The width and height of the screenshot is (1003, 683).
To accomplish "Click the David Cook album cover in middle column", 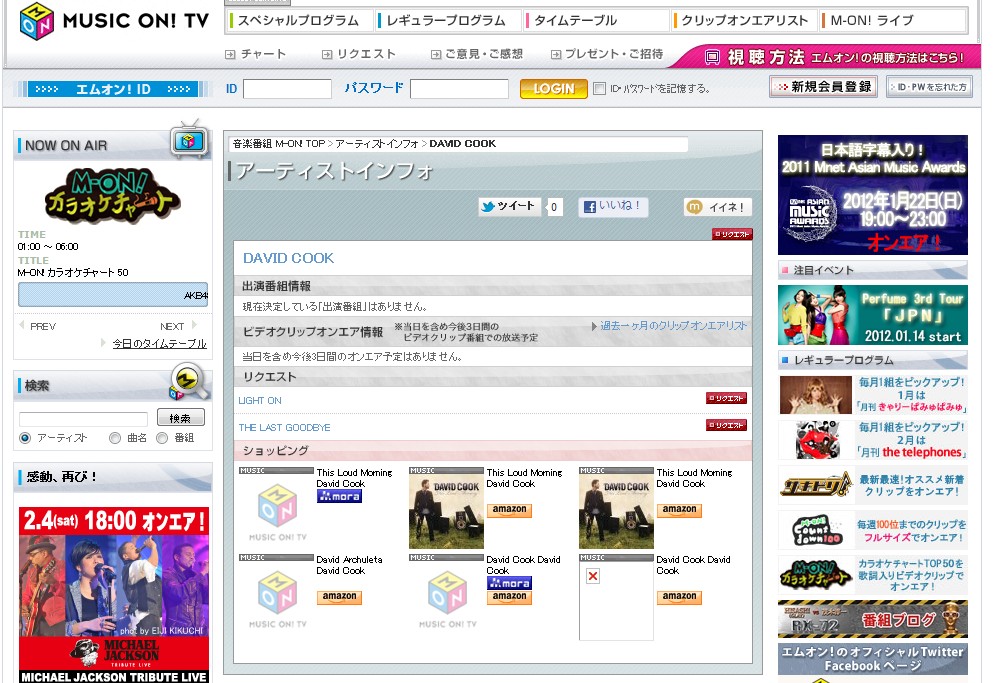I will point(446,512).
